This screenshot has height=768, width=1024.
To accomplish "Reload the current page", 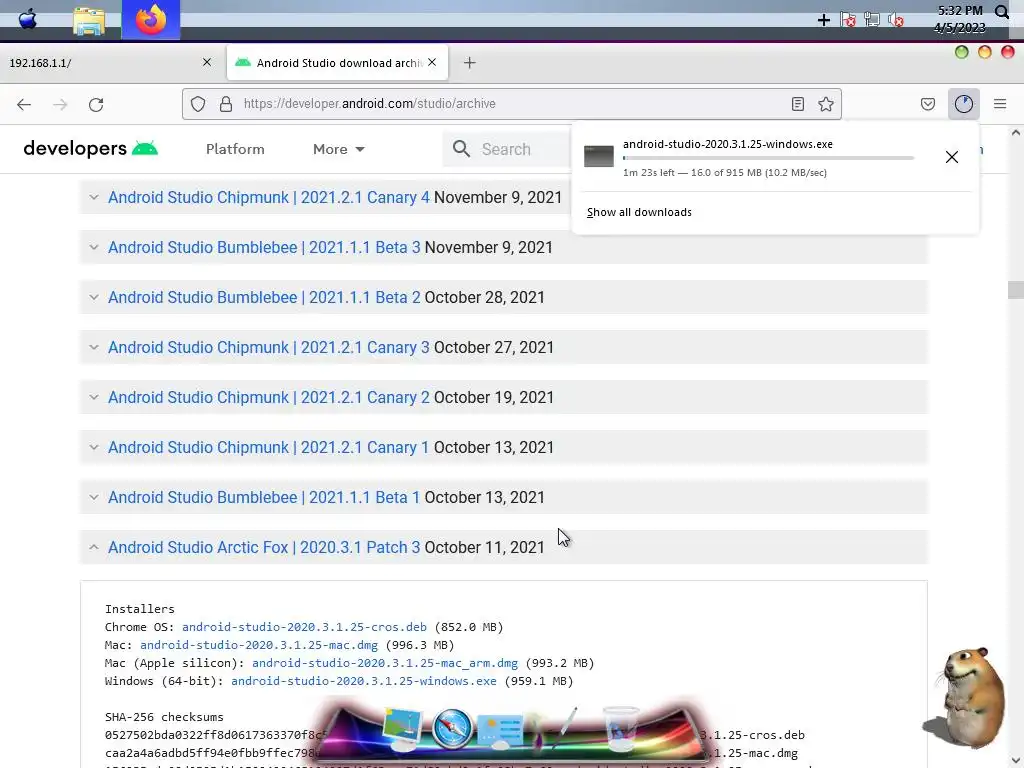I will point(96,104).
